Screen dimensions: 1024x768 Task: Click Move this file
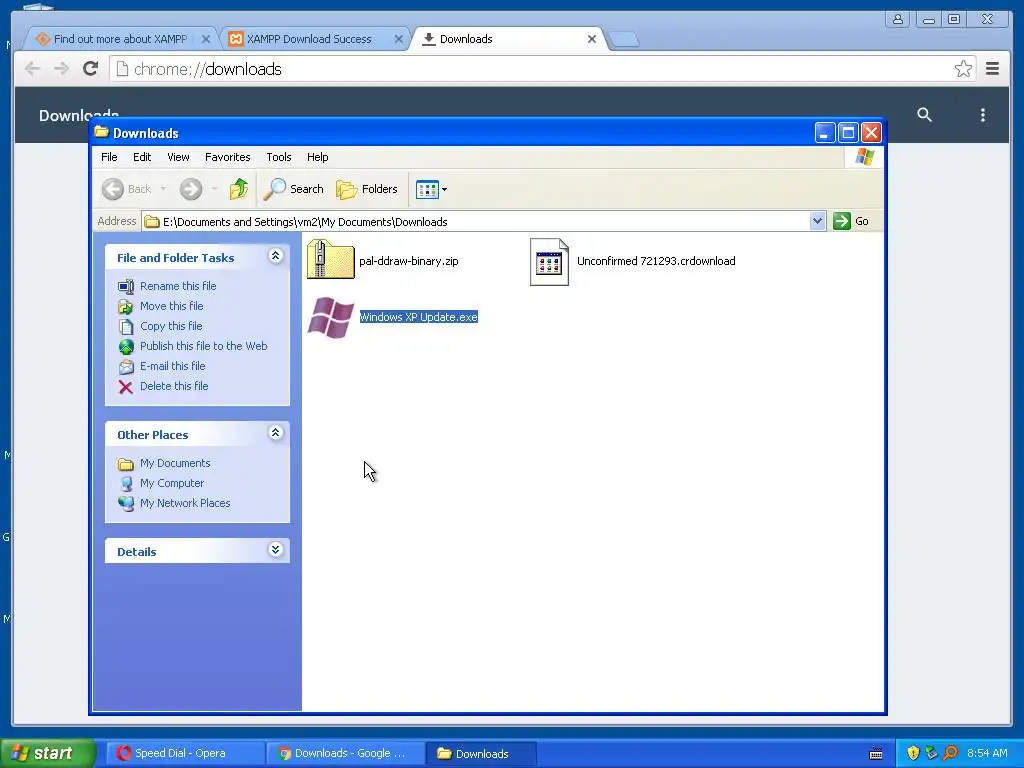[172, 306]
